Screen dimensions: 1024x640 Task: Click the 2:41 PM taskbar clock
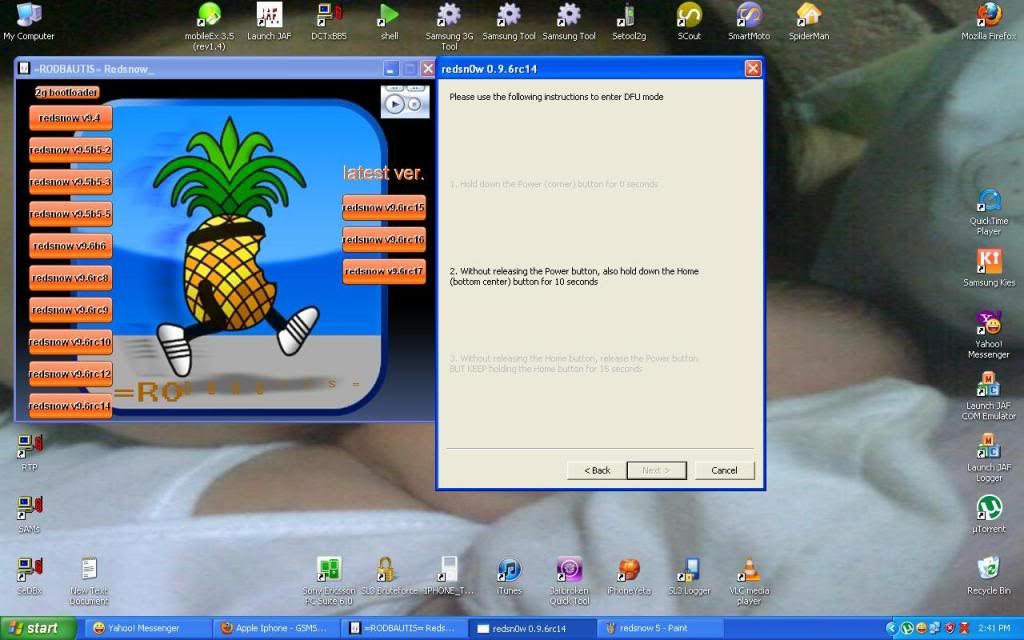(x=993, y=628)
